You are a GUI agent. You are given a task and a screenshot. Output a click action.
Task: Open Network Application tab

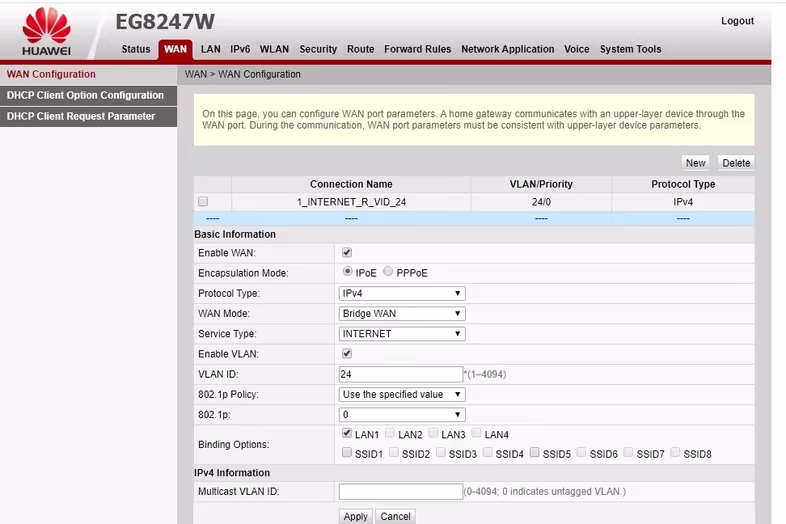click(x=508, y=49)
